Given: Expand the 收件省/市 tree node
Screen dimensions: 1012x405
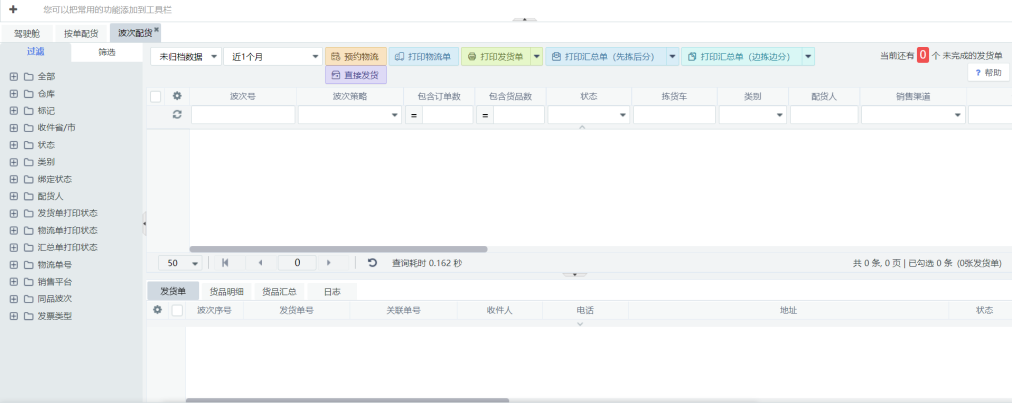Looking at the screenshot, I should pyautogui.click(x=13, y=128).
